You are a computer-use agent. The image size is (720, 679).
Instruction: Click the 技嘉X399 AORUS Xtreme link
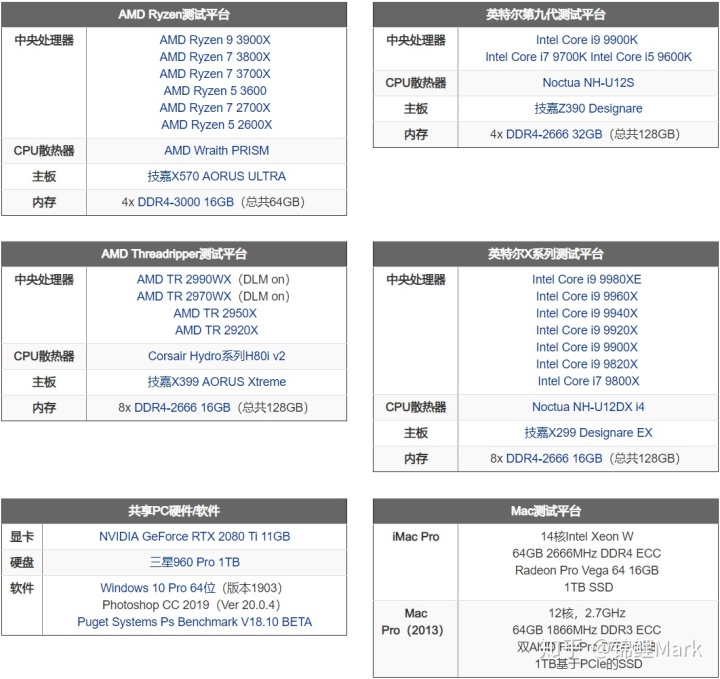(x=216, y=382)
